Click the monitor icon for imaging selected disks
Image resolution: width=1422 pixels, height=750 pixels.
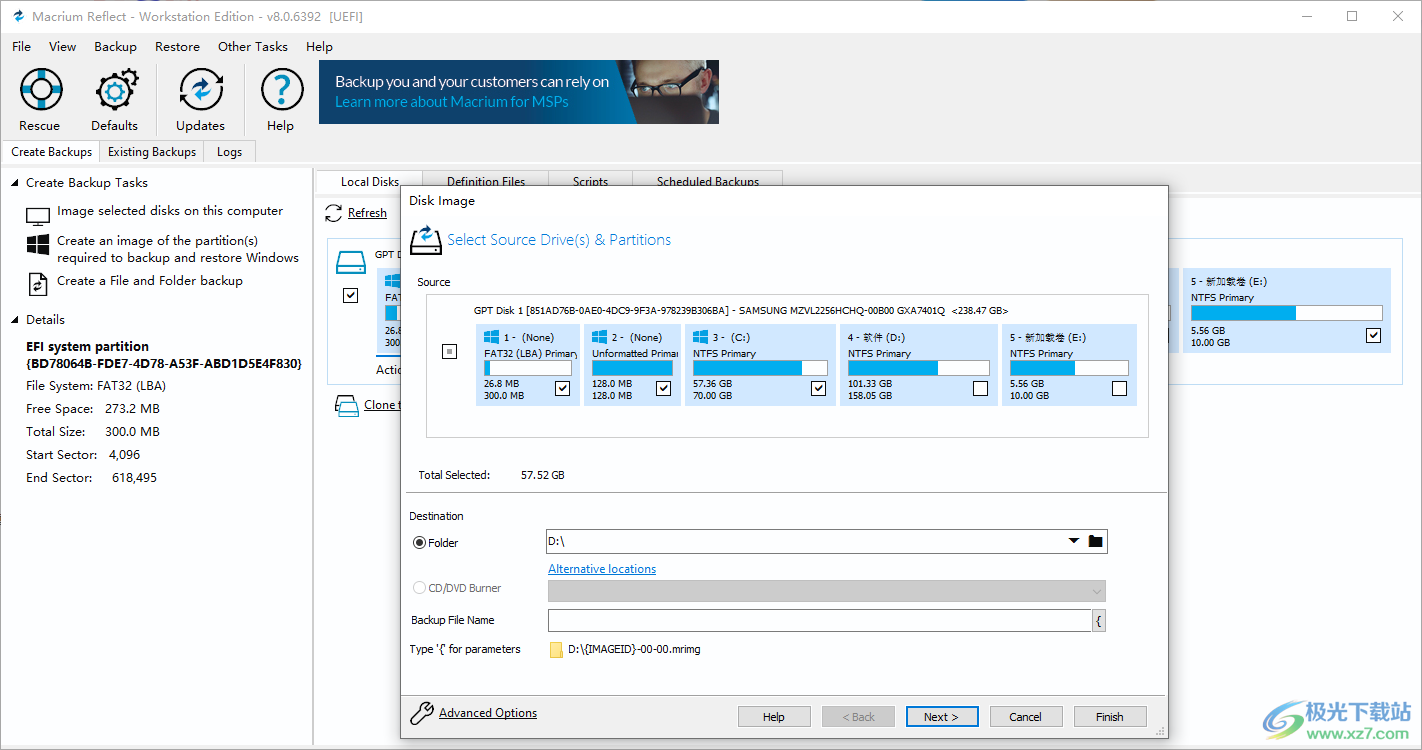point(38,216)
